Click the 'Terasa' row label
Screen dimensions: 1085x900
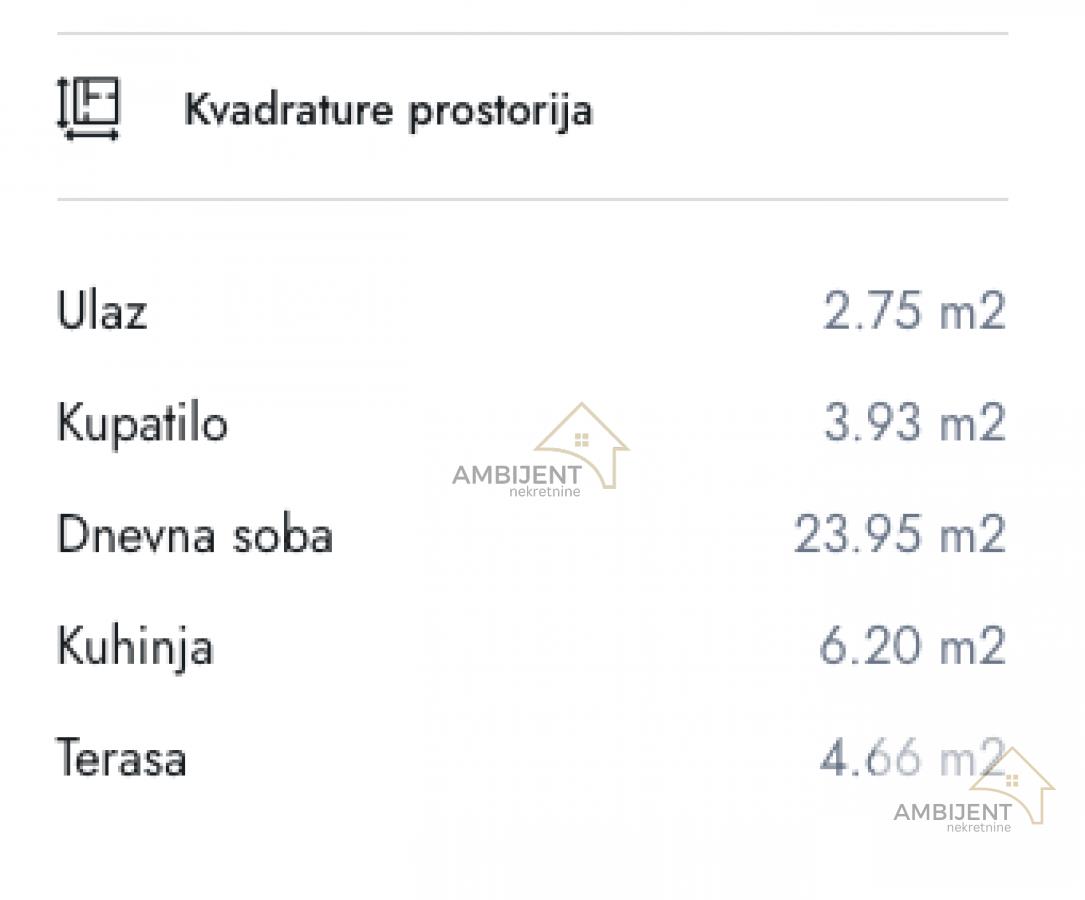click(121, 758)
